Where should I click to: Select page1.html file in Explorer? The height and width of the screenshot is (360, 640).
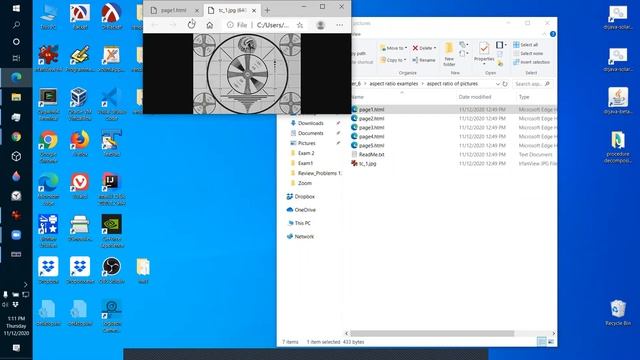(x=371, y=109)
